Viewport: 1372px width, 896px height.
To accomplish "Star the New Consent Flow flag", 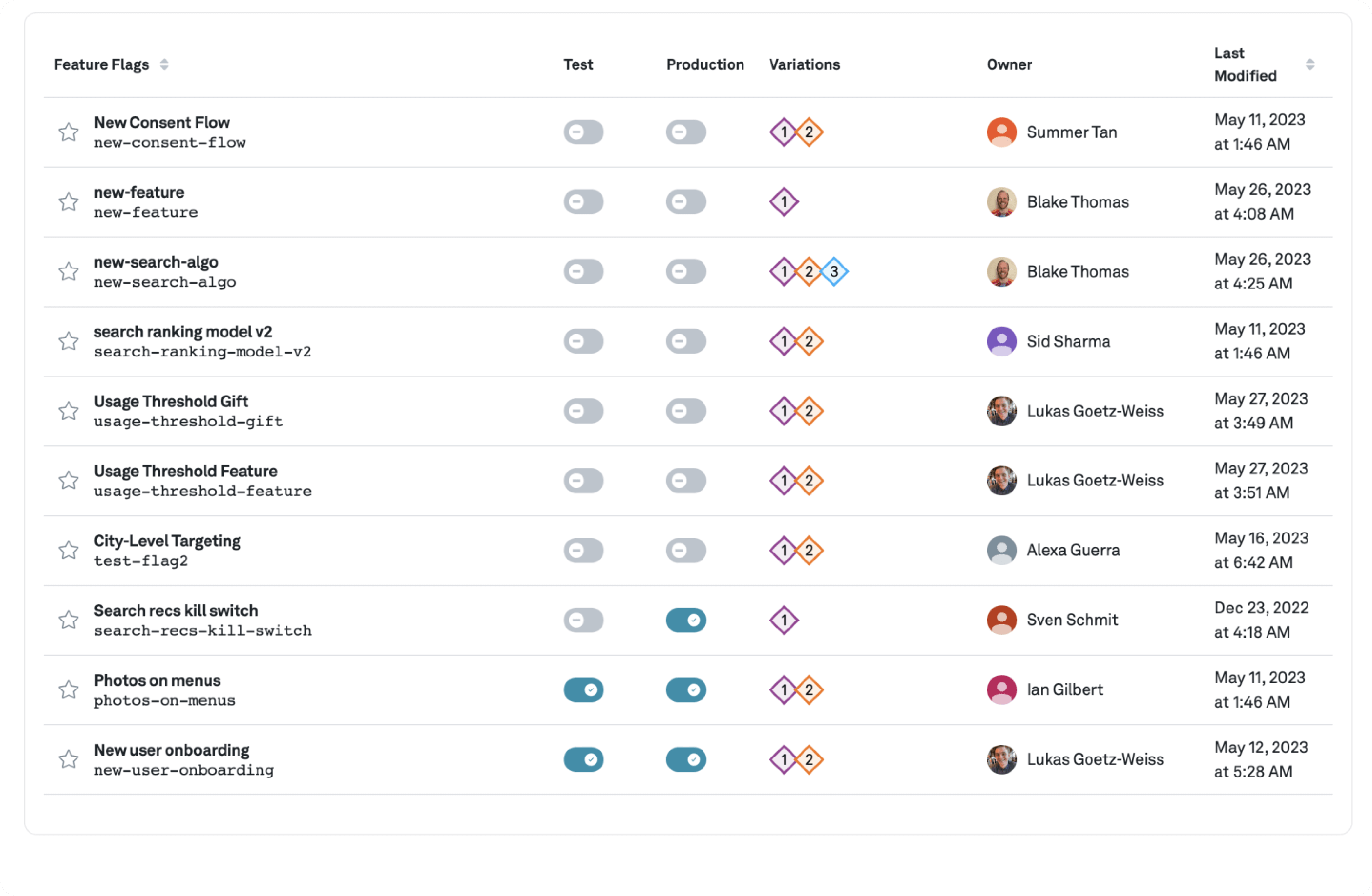I will [69, 132].
